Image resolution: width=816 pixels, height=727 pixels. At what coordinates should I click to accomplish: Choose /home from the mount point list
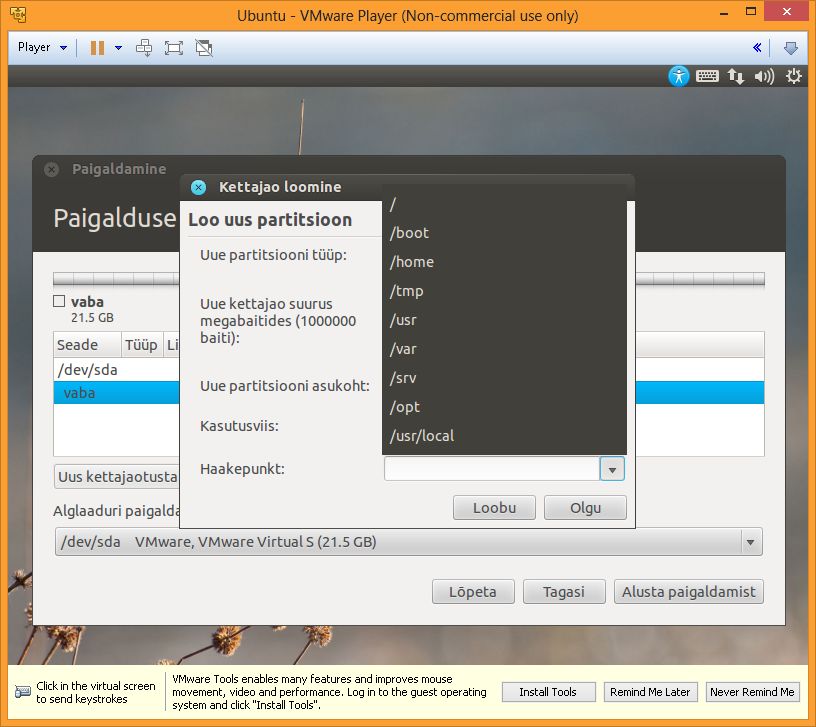(504, 262)
